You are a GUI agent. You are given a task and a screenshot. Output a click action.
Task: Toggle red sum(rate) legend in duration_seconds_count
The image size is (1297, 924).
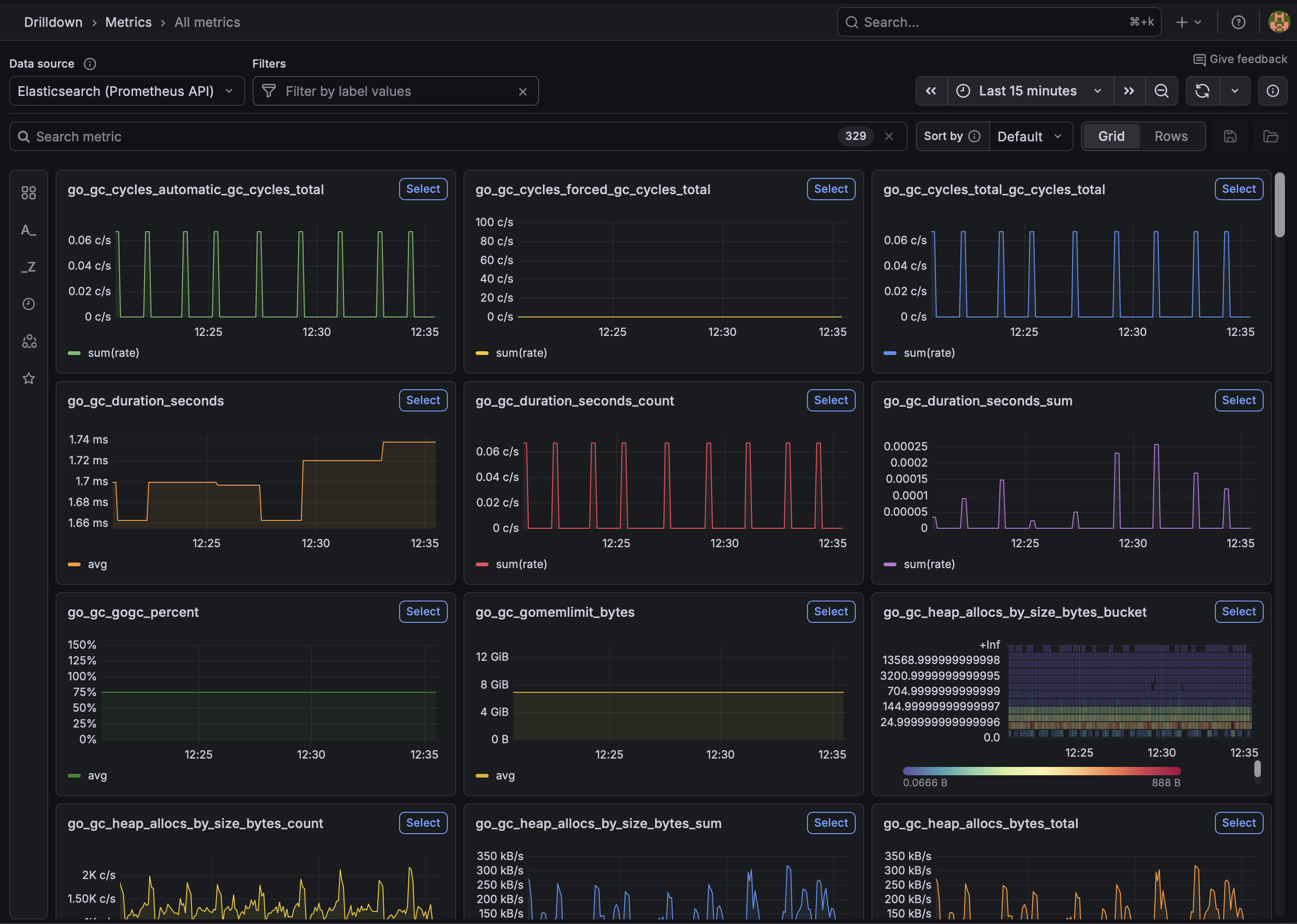point(511,564)
